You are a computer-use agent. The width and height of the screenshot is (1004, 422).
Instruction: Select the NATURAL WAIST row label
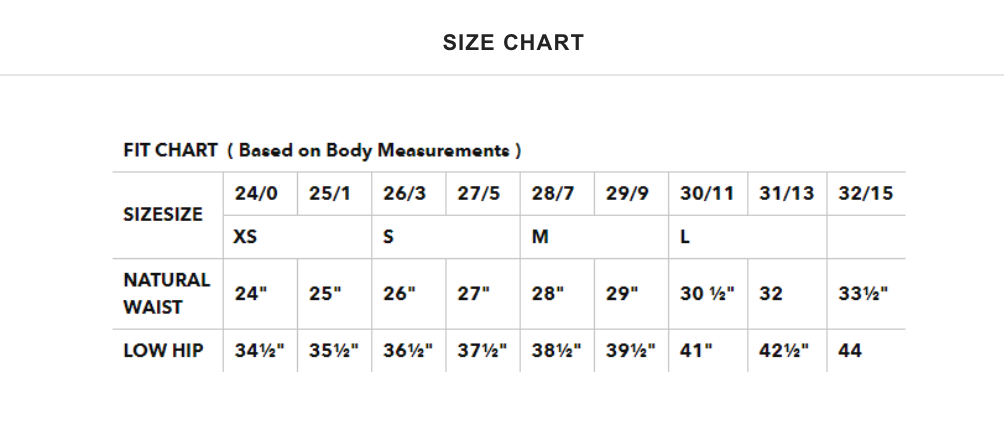[x=166, y=294]
